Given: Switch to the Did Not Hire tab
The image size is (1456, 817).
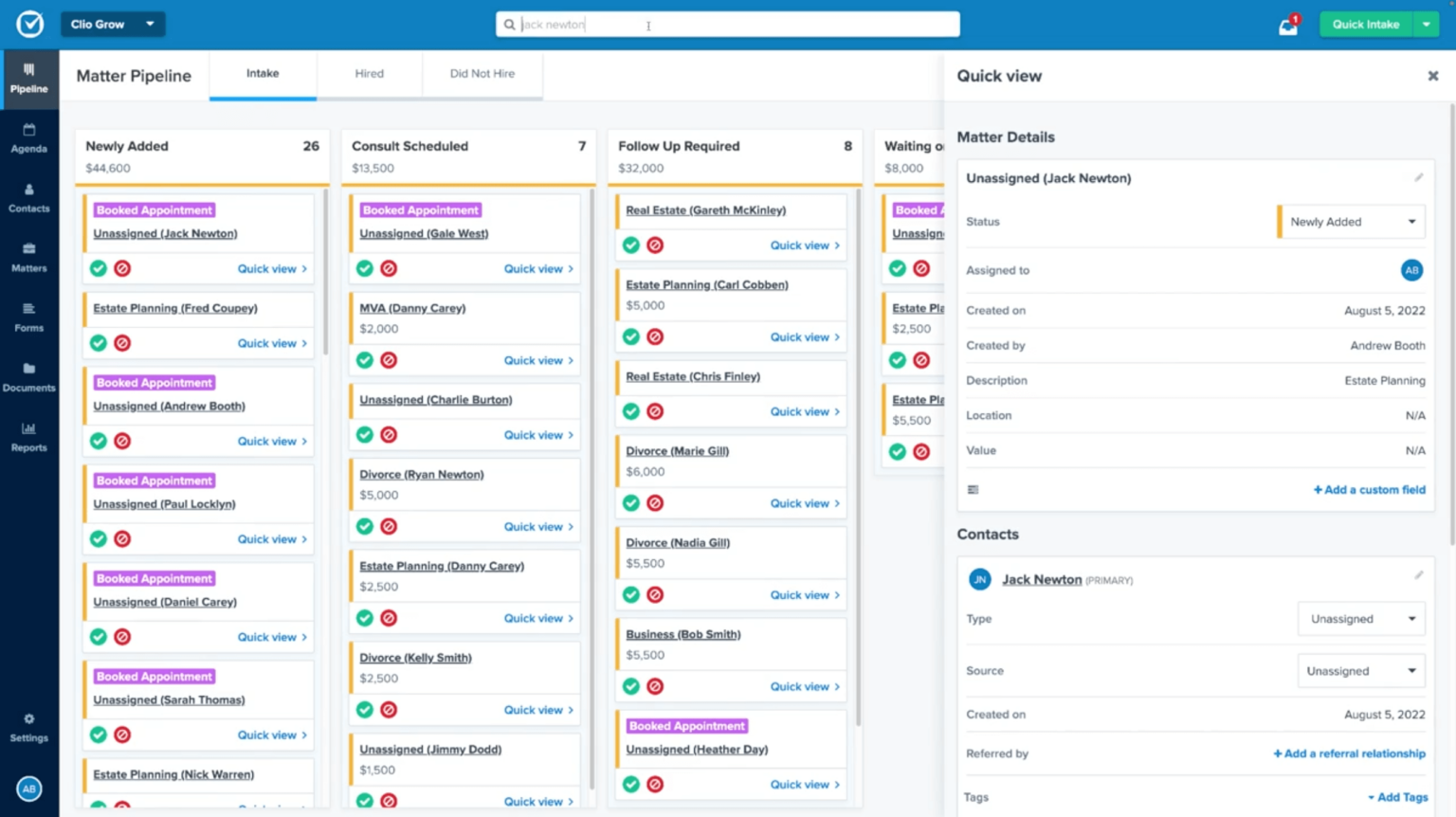Looking at the screenshot, I should [482, 73].
